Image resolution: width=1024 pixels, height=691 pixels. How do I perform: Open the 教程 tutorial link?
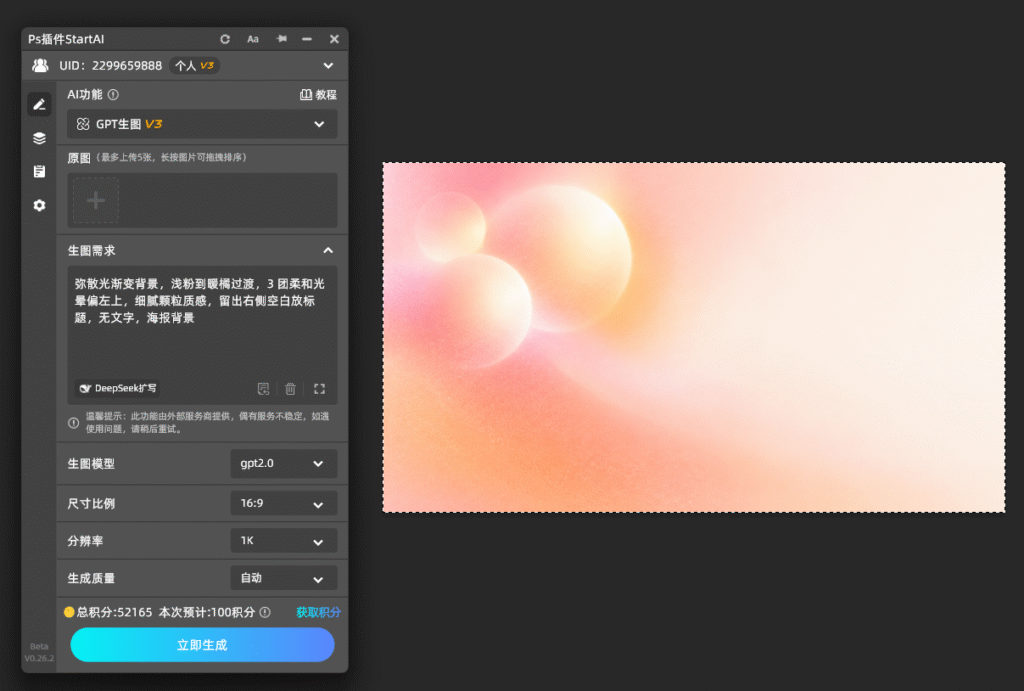click(x=318, y=95)
